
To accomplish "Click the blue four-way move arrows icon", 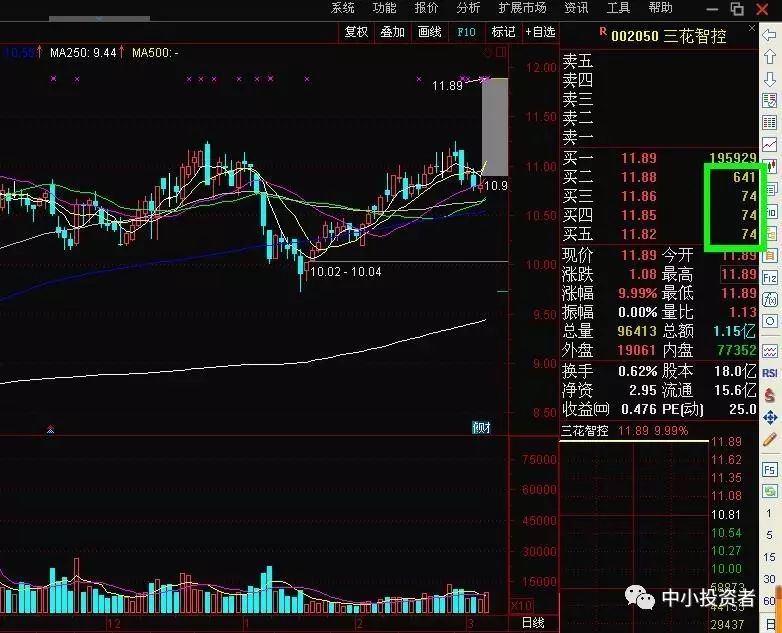I will [x=770, y=417].
